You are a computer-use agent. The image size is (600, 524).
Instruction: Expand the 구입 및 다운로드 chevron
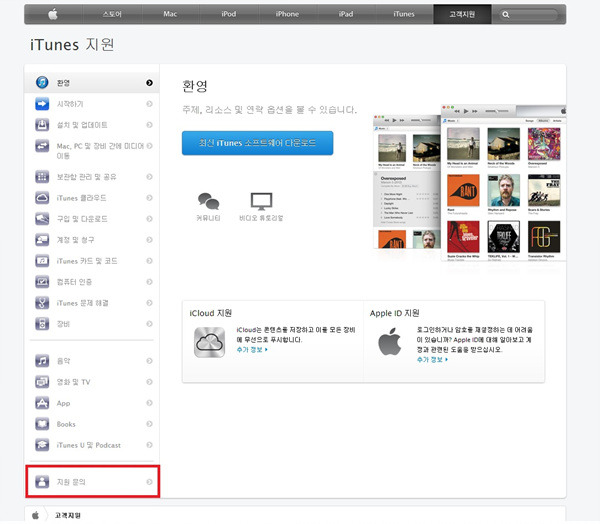tap(149, 219)
